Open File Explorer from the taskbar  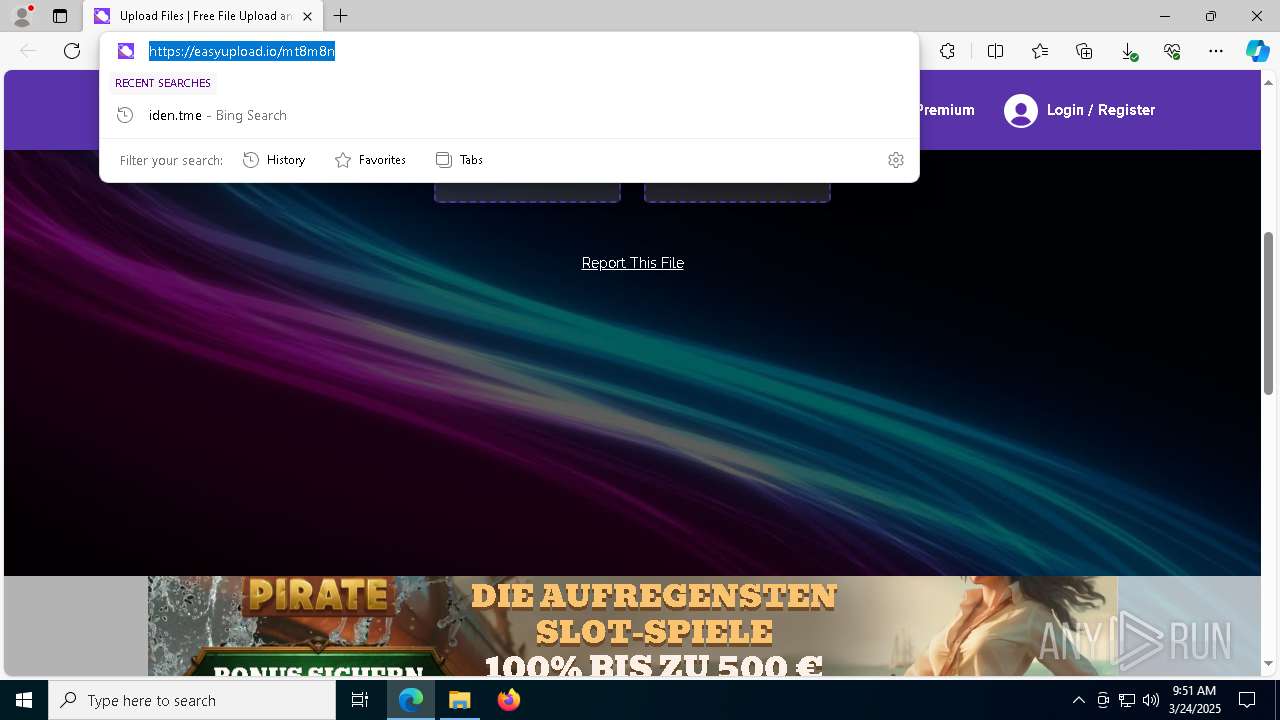click(x=460, y=700)
